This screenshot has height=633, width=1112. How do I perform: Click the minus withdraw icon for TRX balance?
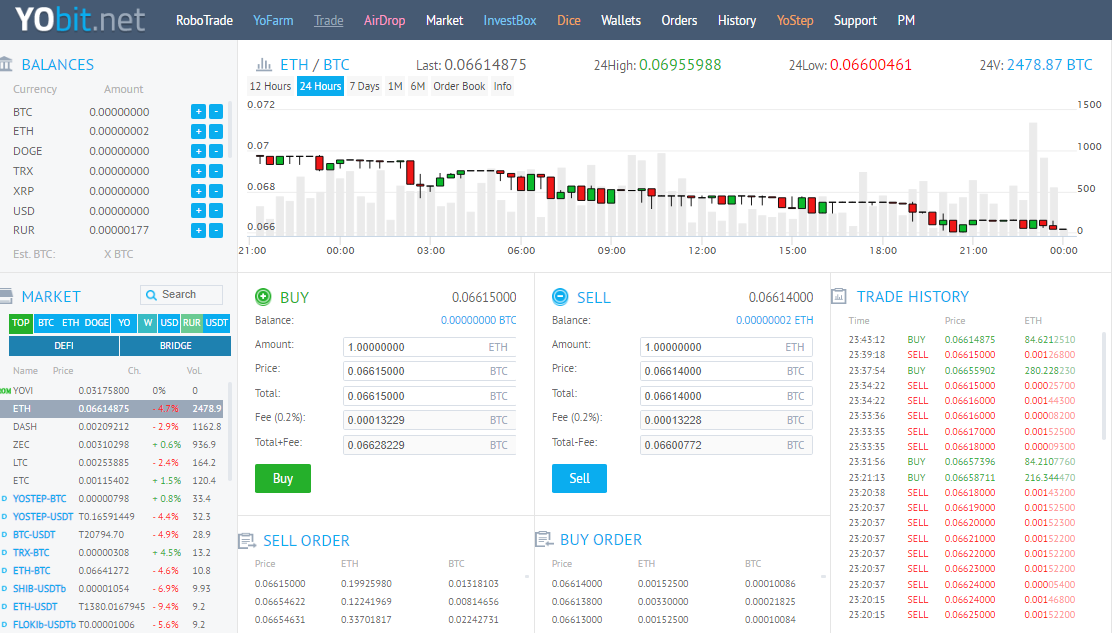[216, 171]
